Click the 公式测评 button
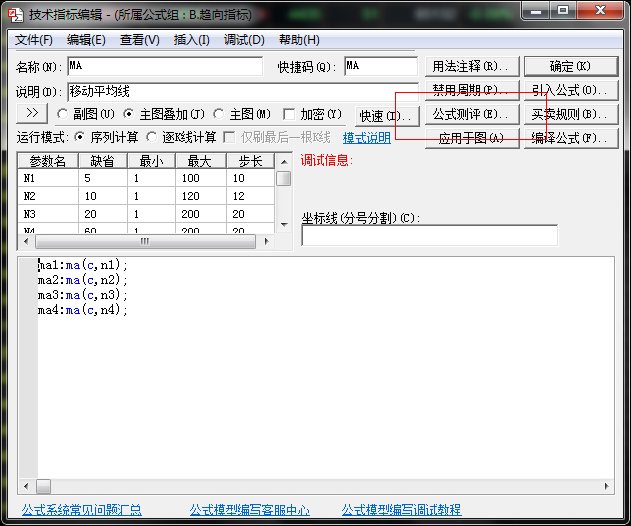The image size is (631, 526). point(469,114)
